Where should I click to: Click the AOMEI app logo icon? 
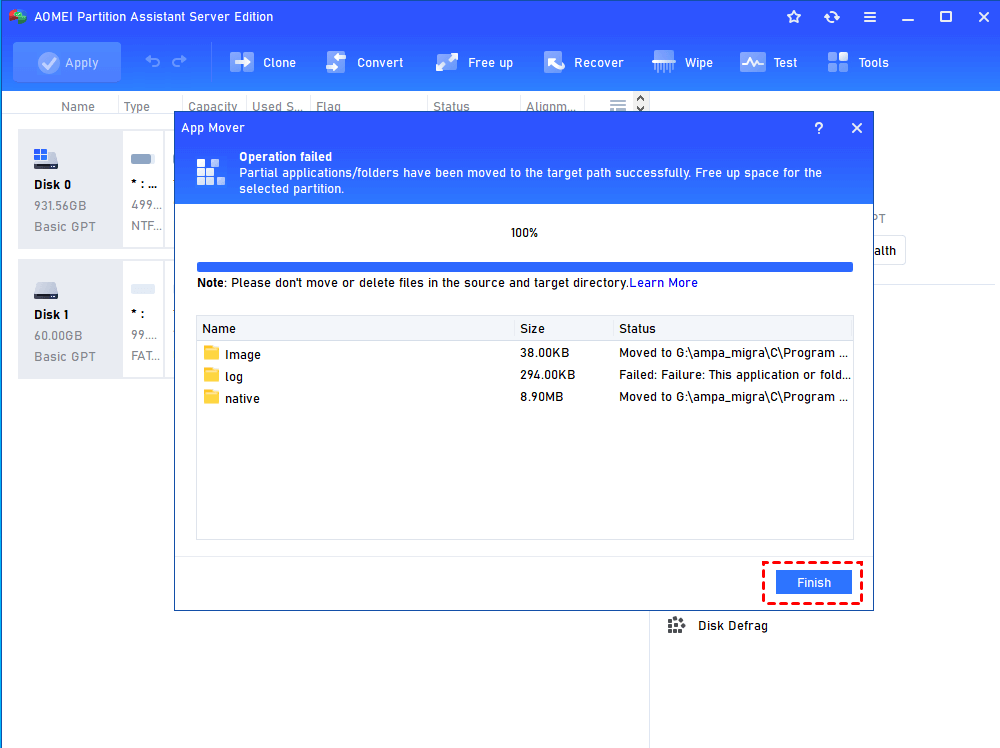click(x=17, y=17)
